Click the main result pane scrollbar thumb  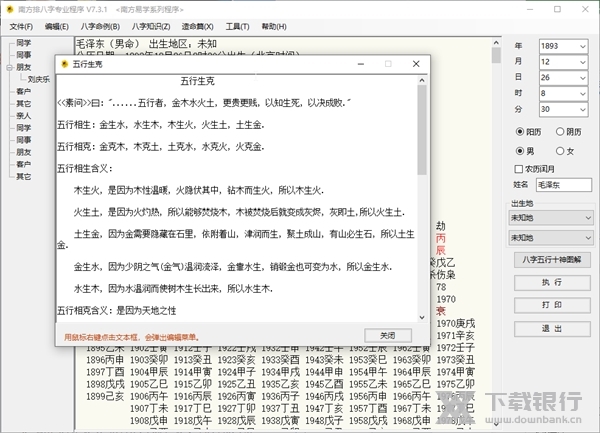(496, 55)
